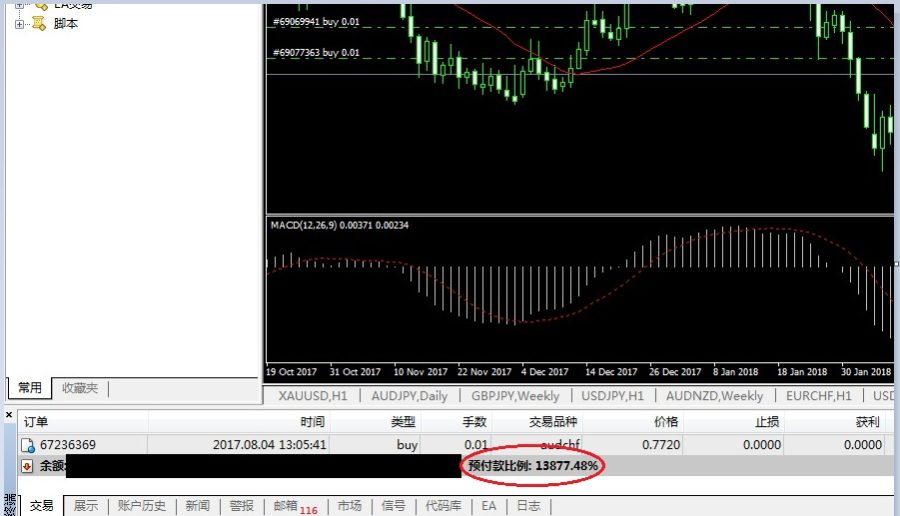Select the #69077363 buy order line label
This screenshot has width=900, height=516.
[x=316, y=53]
